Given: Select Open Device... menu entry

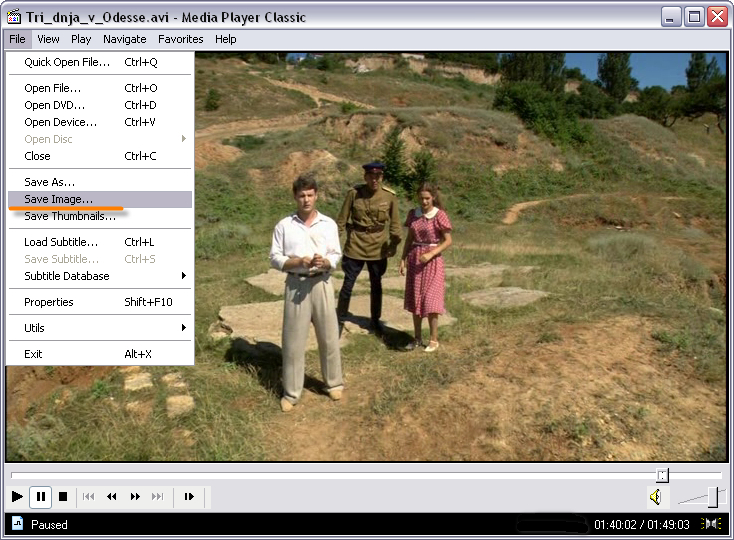Looking at the screenshot, I should pos(100,122).
